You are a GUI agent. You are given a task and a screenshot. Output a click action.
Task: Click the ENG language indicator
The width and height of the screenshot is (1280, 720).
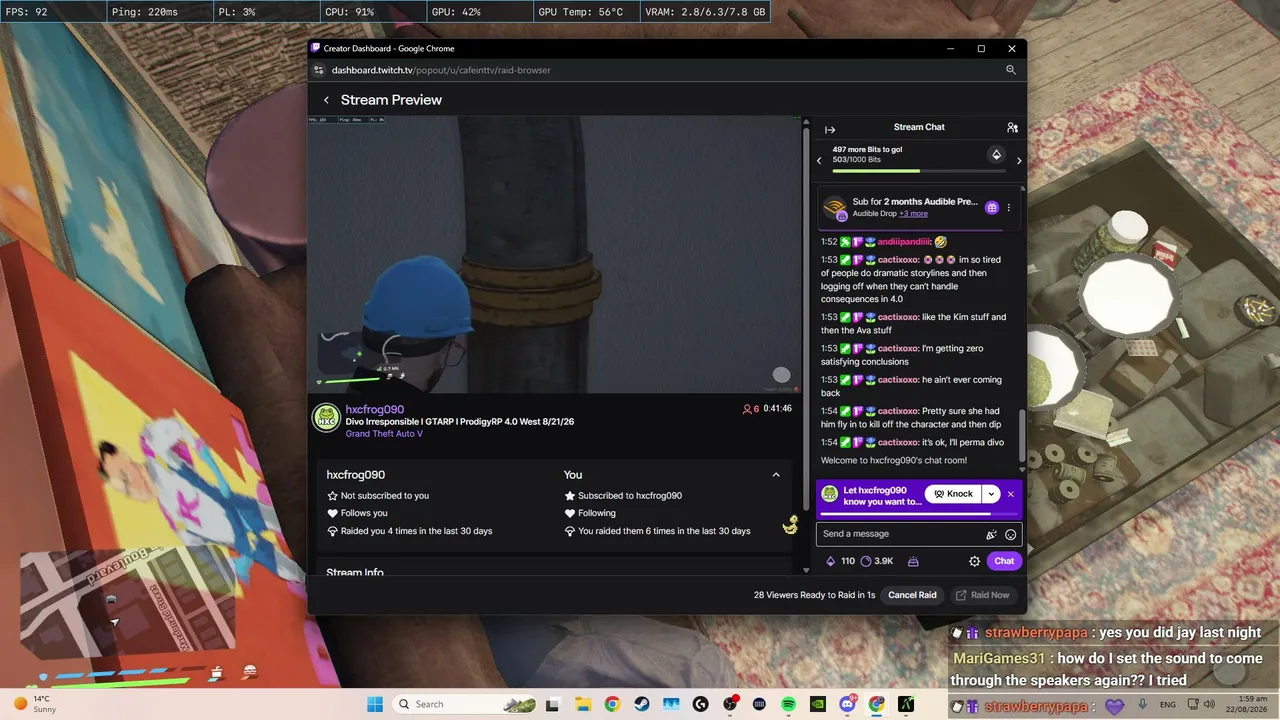[x=1167, y=704]
